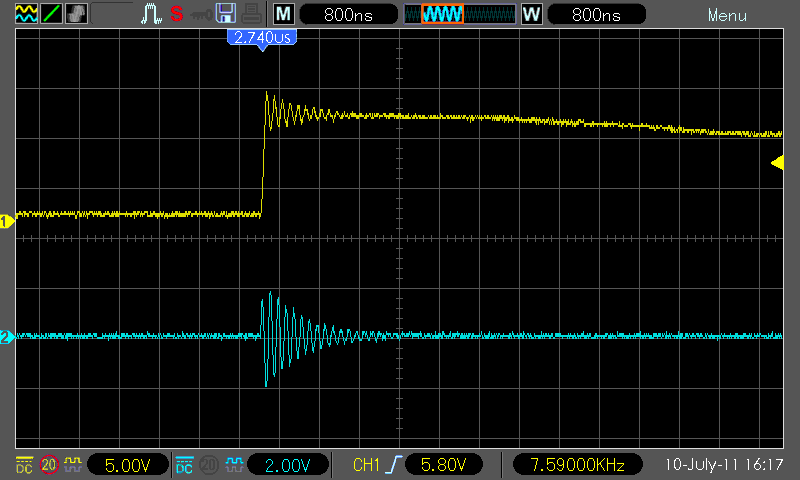Click the rising edge trigger slope icon

click(x=394, y=465)
